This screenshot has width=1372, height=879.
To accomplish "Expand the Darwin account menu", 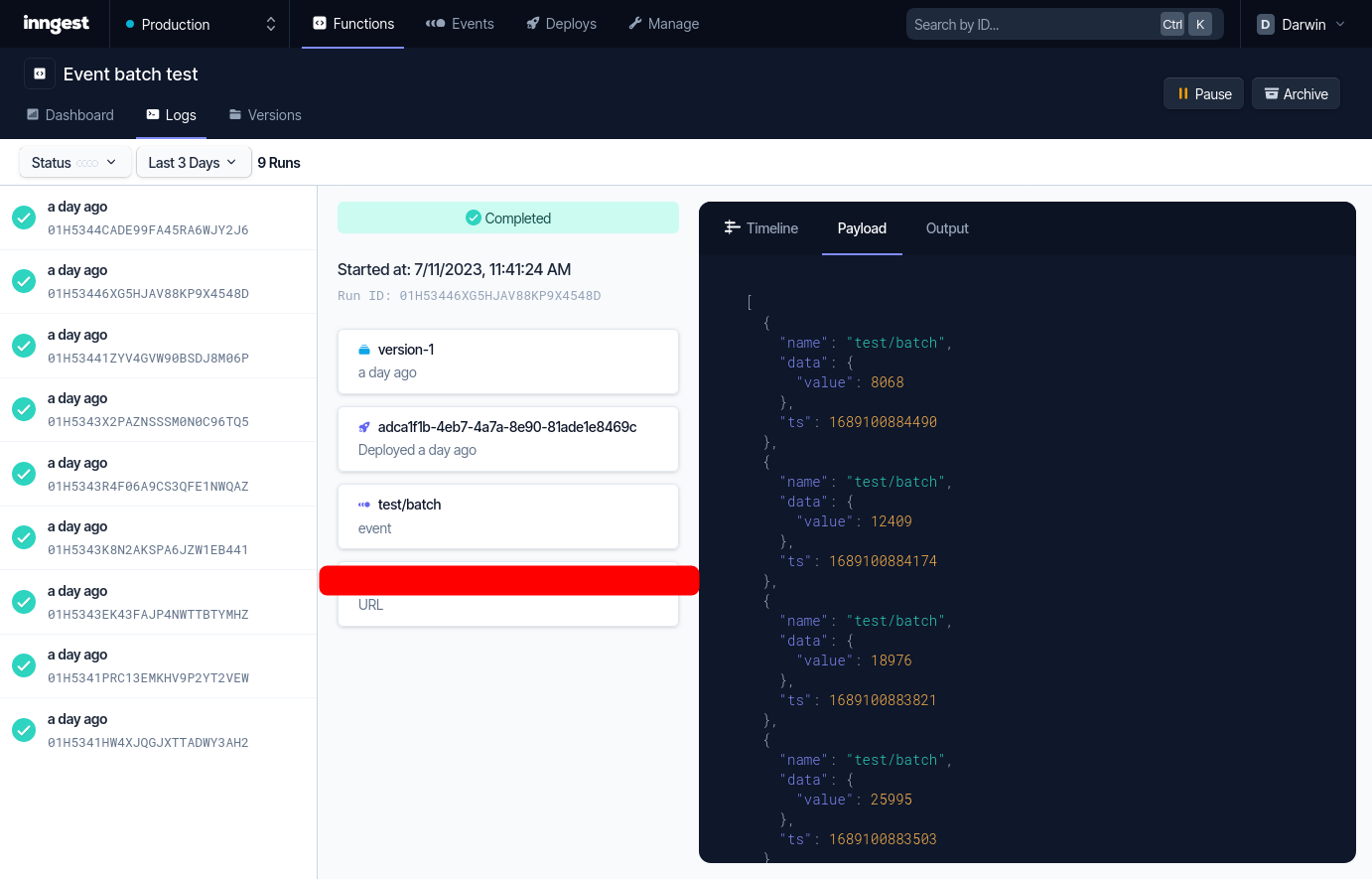I will pos(1302,23).
